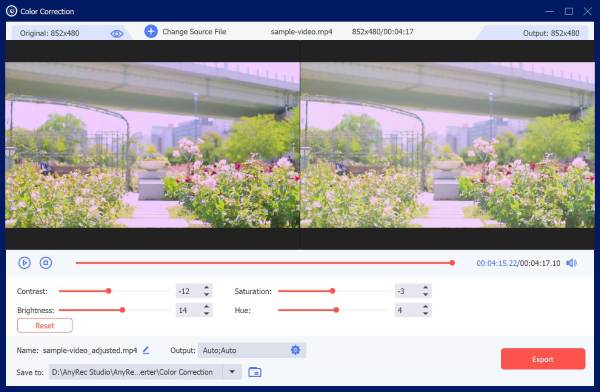
Task: Toggle the original preview eye icon
Action: coord(117,34)
